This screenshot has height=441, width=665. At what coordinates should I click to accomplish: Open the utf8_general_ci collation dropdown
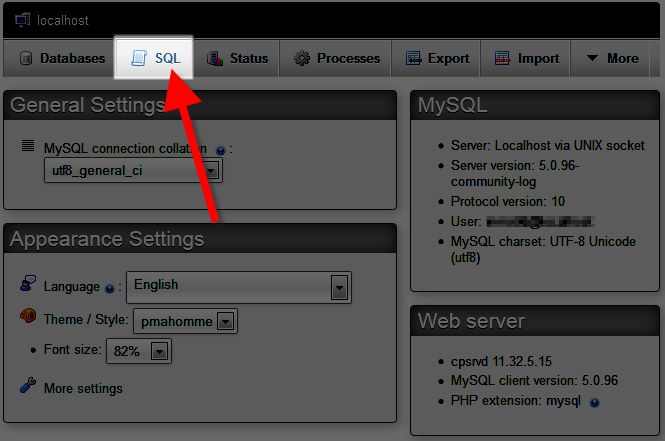133,171
